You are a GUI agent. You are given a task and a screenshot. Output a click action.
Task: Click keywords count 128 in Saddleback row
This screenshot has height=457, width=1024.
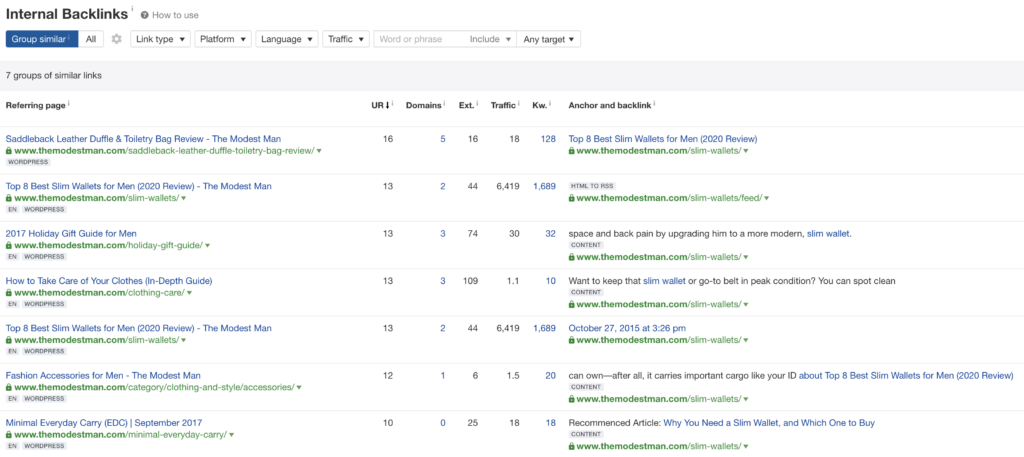(x=548, y=138)
